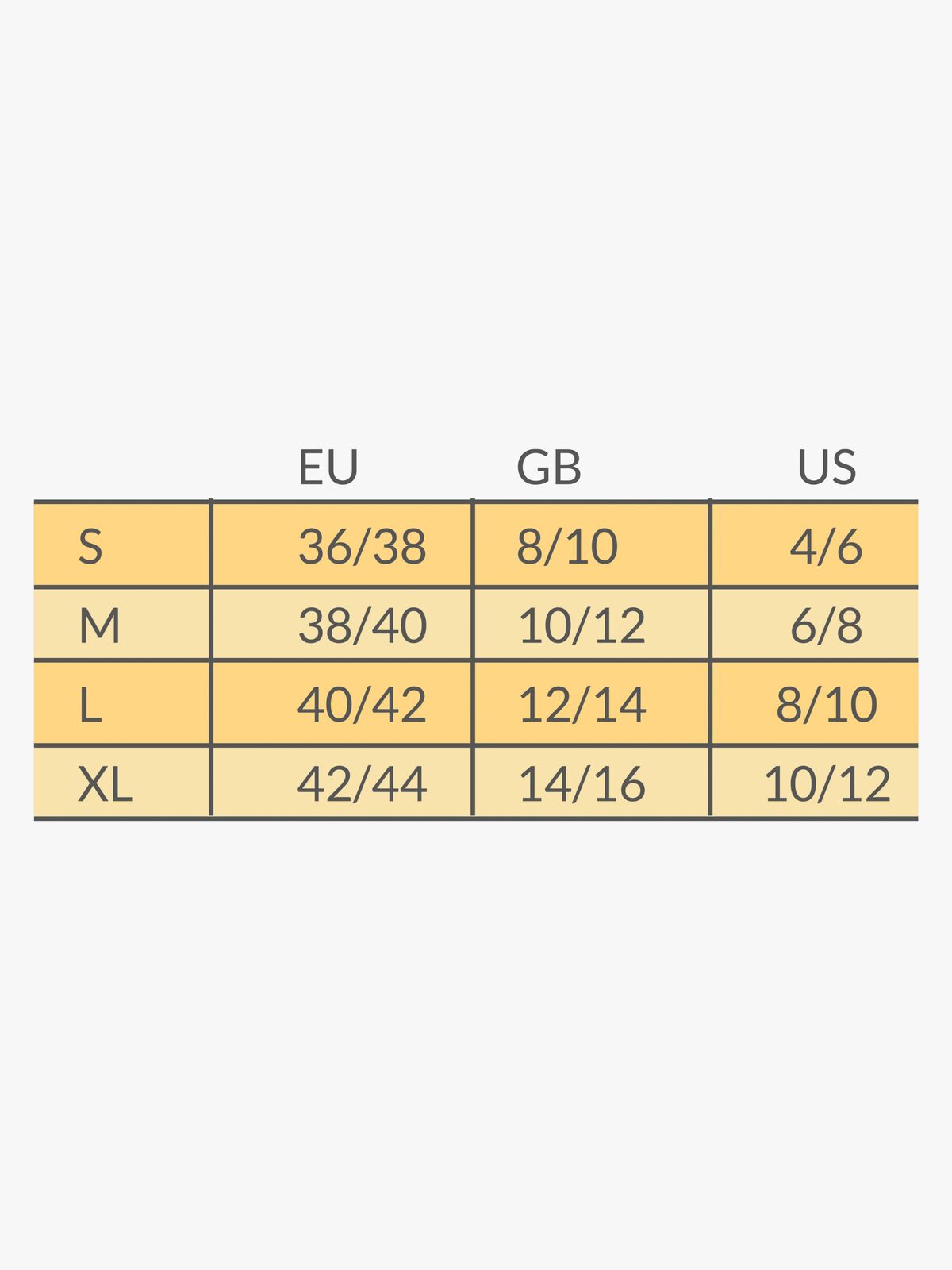Click EU size 38/40 cell

click(x=362, y=625)
